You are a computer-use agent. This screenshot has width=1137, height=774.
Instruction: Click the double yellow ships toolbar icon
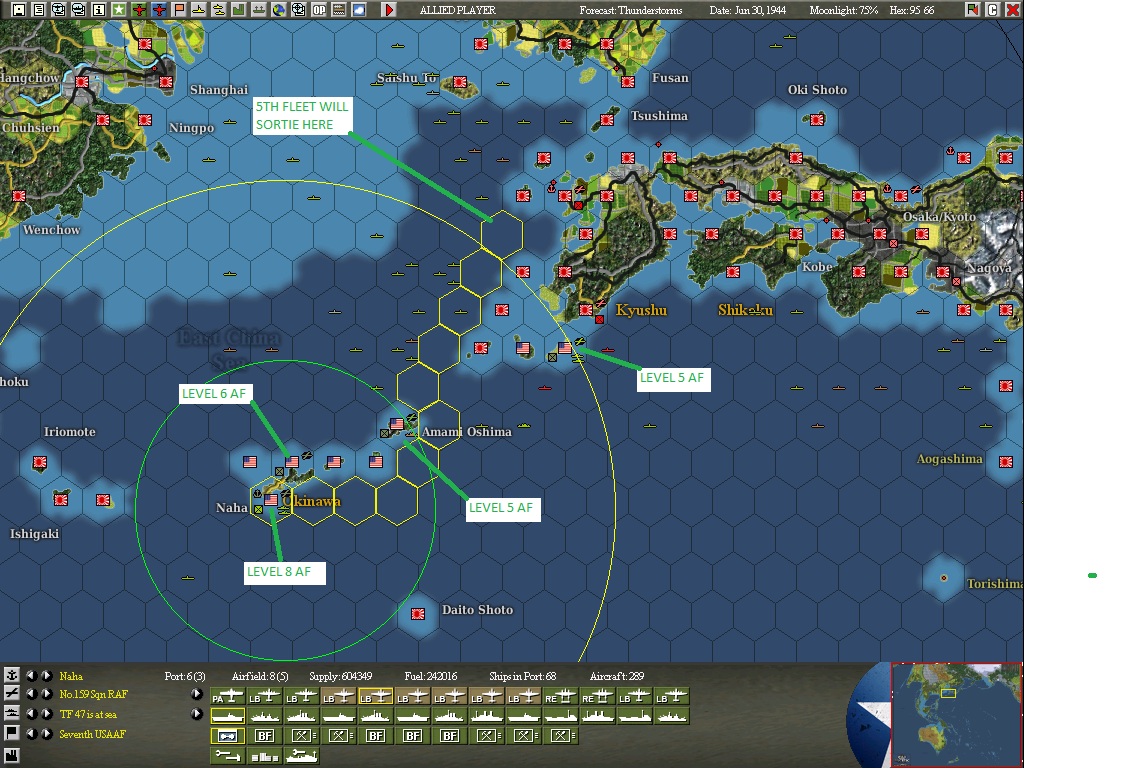[219, 10]
